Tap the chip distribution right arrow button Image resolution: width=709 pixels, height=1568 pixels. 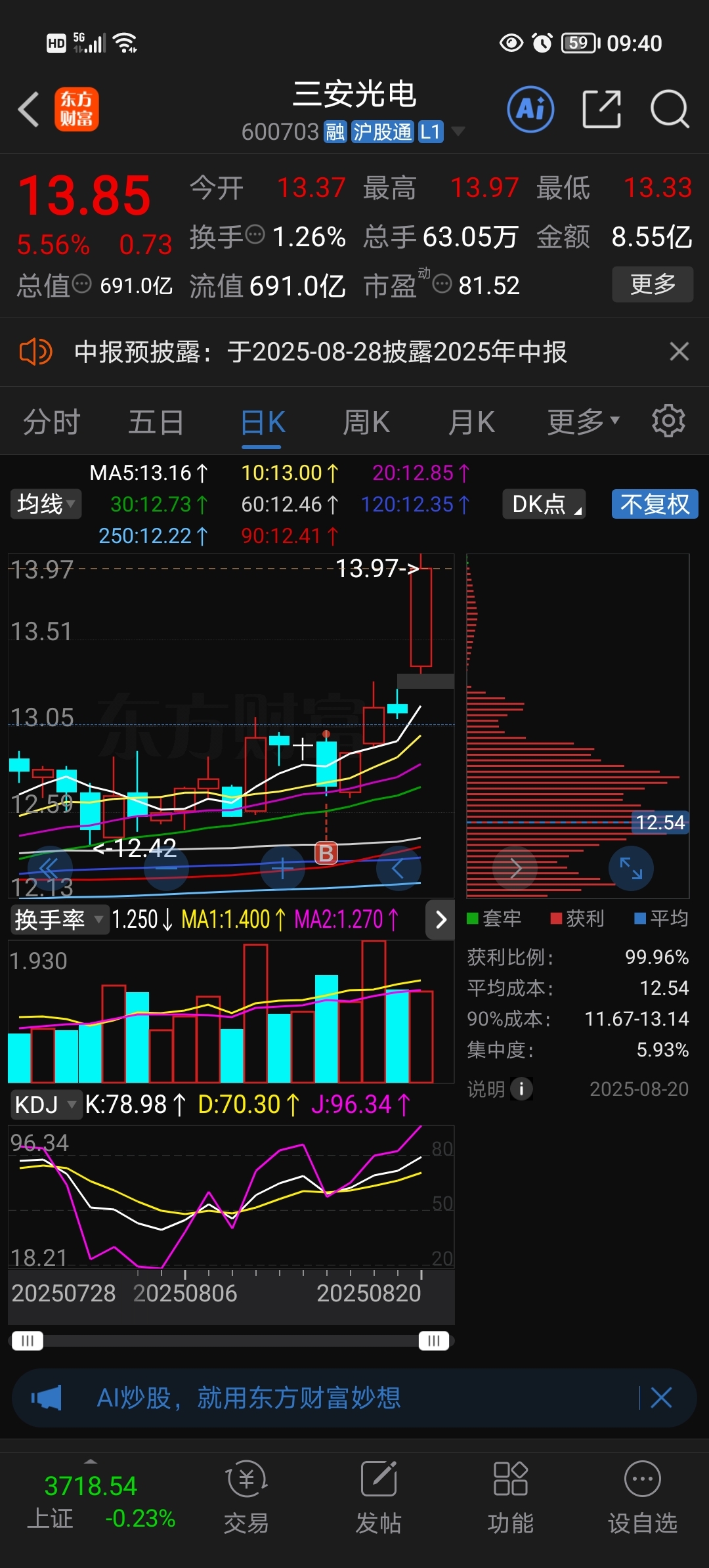pos(515,868)
